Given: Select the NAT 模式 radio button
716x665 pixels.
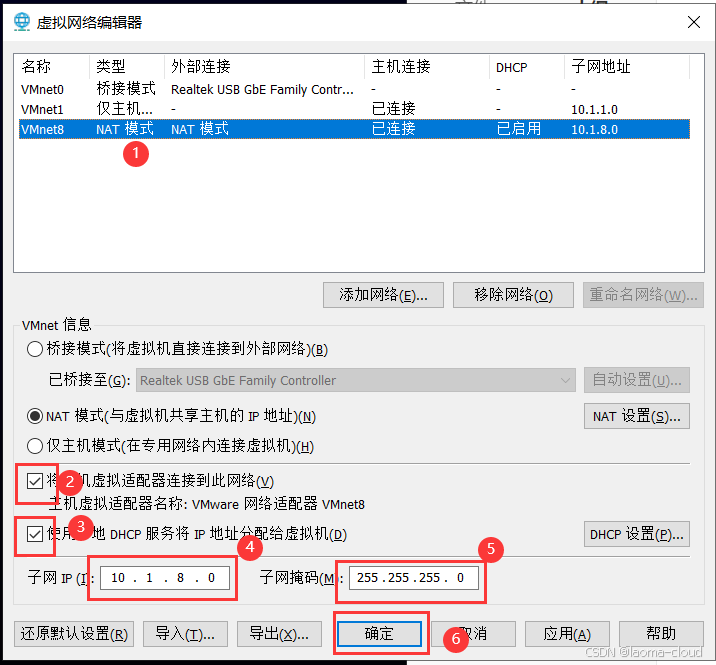Looking at the screenshot, I should coord(35,416).
